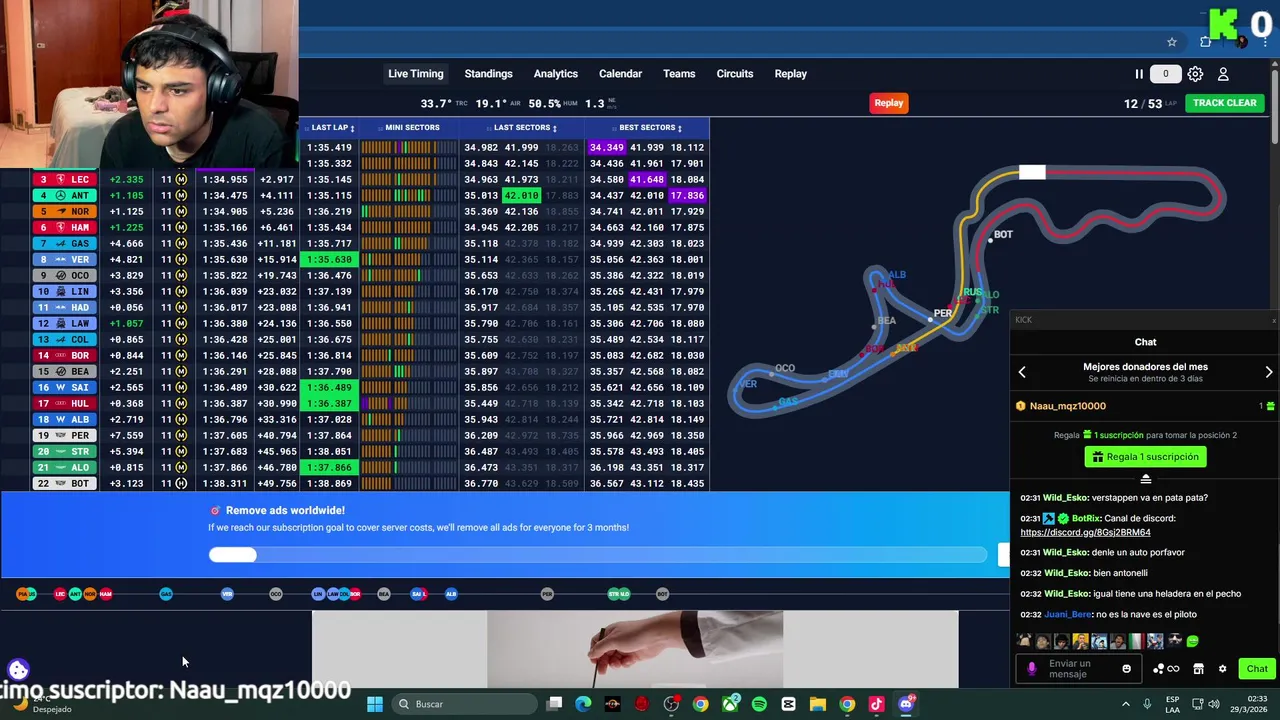Click the chat message input field
The image size is (1280, 720).
pyautogui.click(x=1080, y=669)
